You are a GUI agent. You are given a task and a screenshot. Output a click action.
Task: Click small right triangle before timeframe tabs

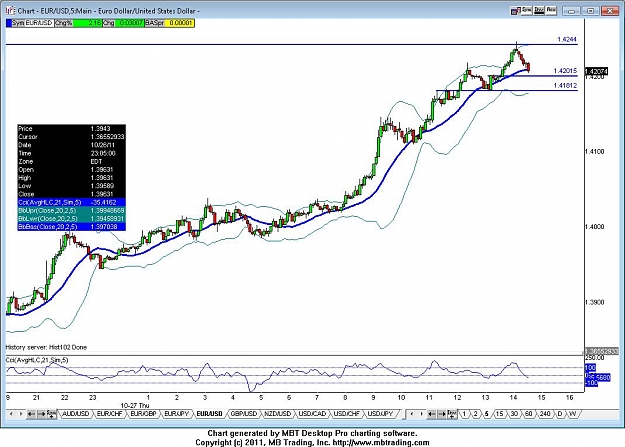422,414
